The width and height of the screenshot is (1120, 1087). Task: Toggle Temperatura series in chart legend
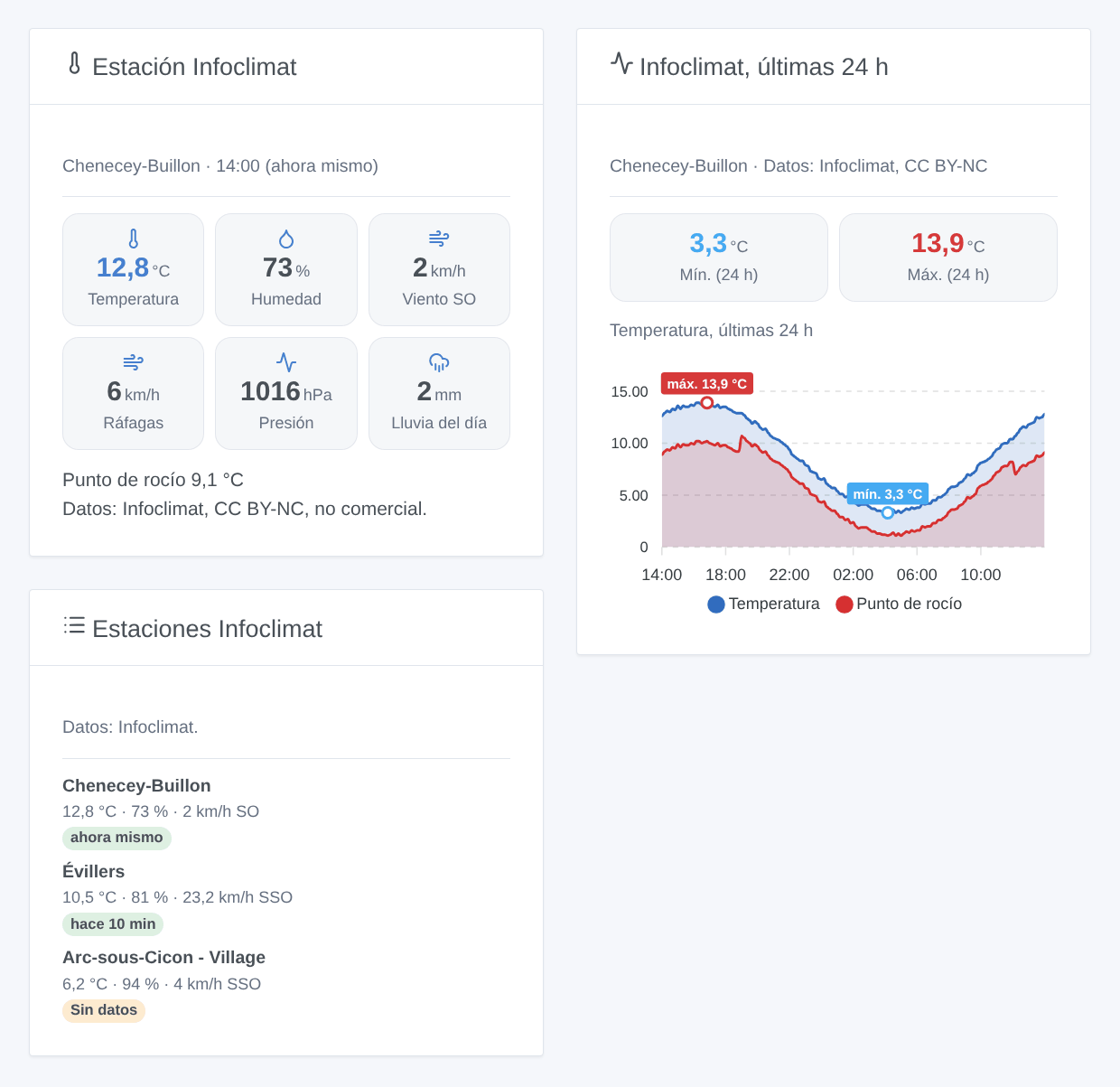764,604
